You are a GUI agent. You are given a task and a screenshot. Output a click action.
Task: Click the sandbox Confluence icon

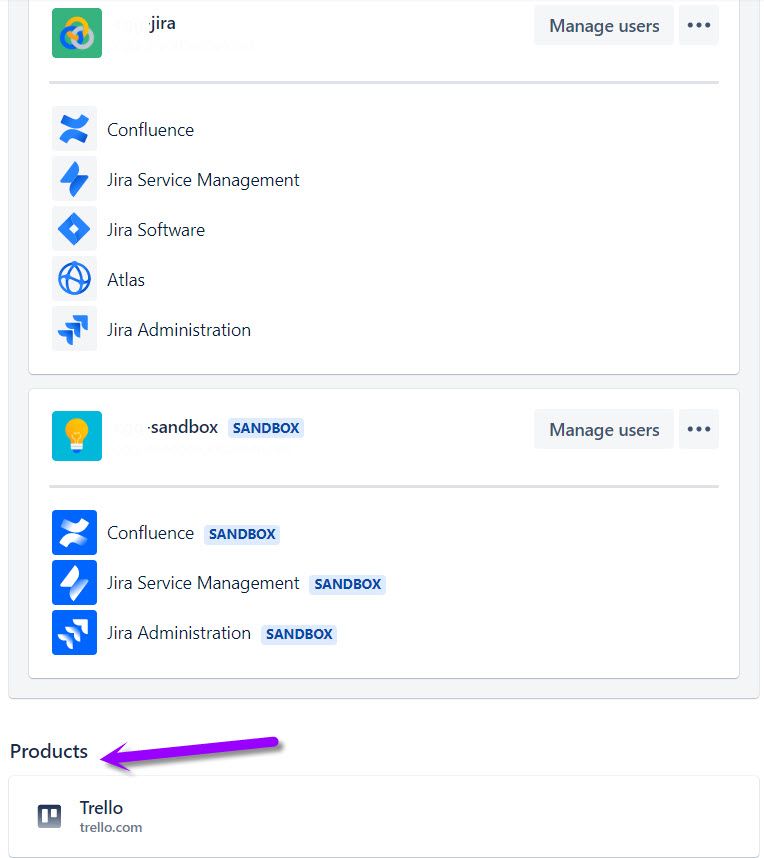tap(74, 532)
